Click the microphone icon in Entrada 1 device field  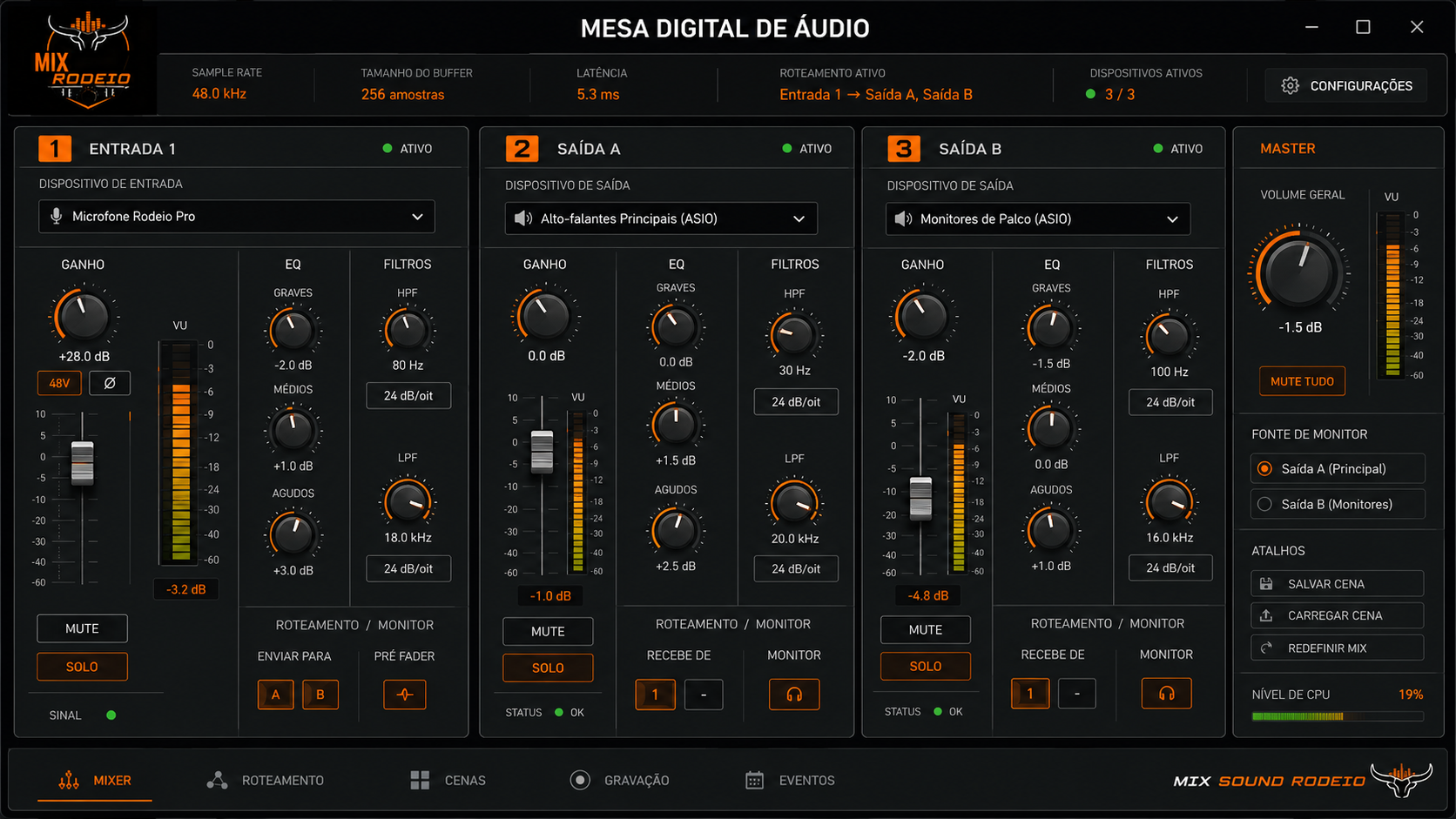57,216
